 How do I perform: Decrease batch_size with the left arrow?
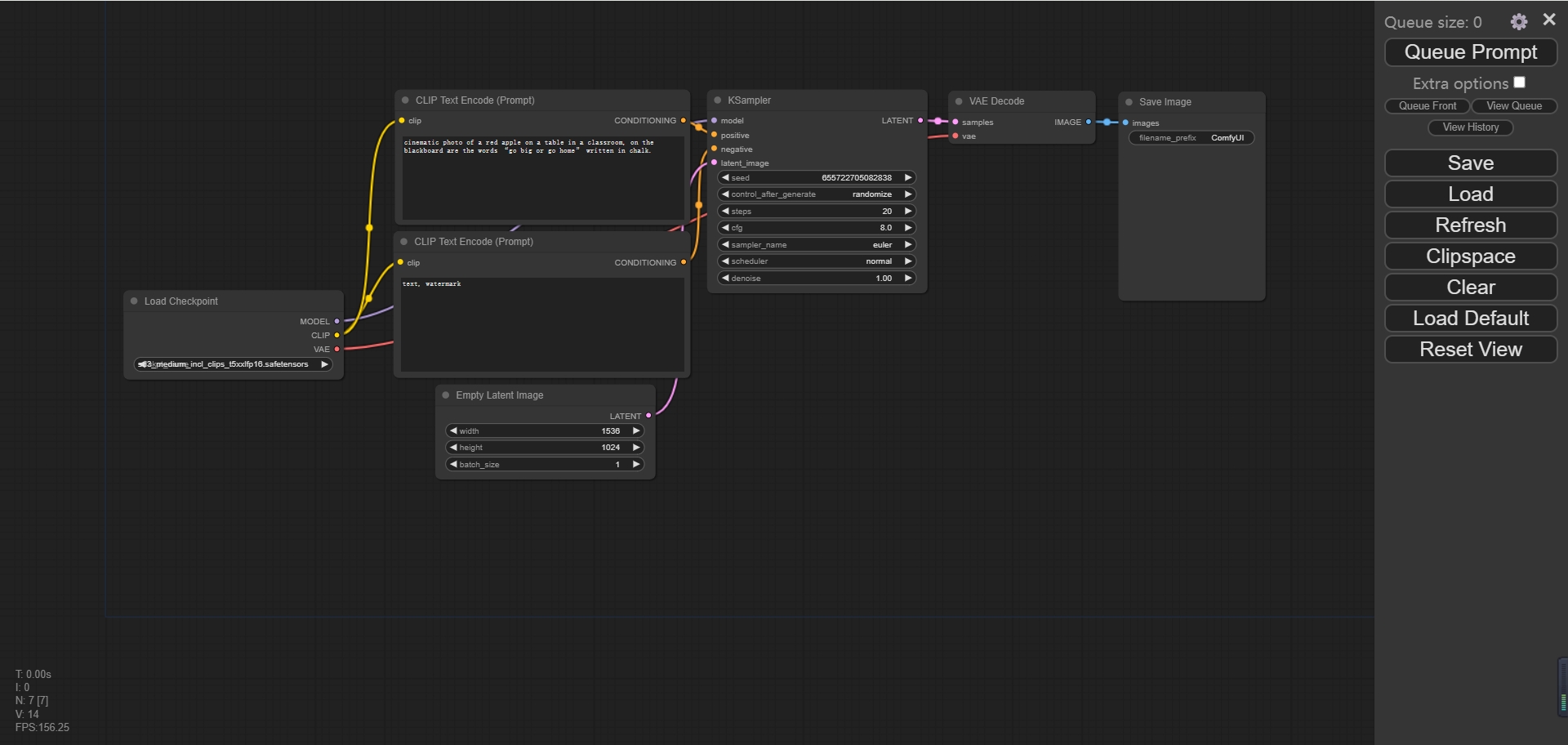click(x=453, y=465)
